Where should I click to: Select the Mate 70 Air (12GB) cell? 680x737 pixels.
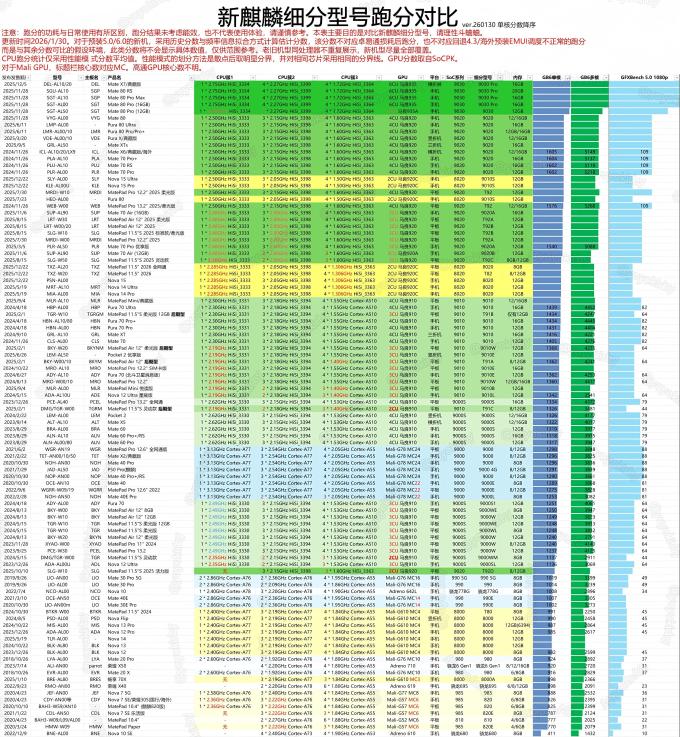pos(128,253)
